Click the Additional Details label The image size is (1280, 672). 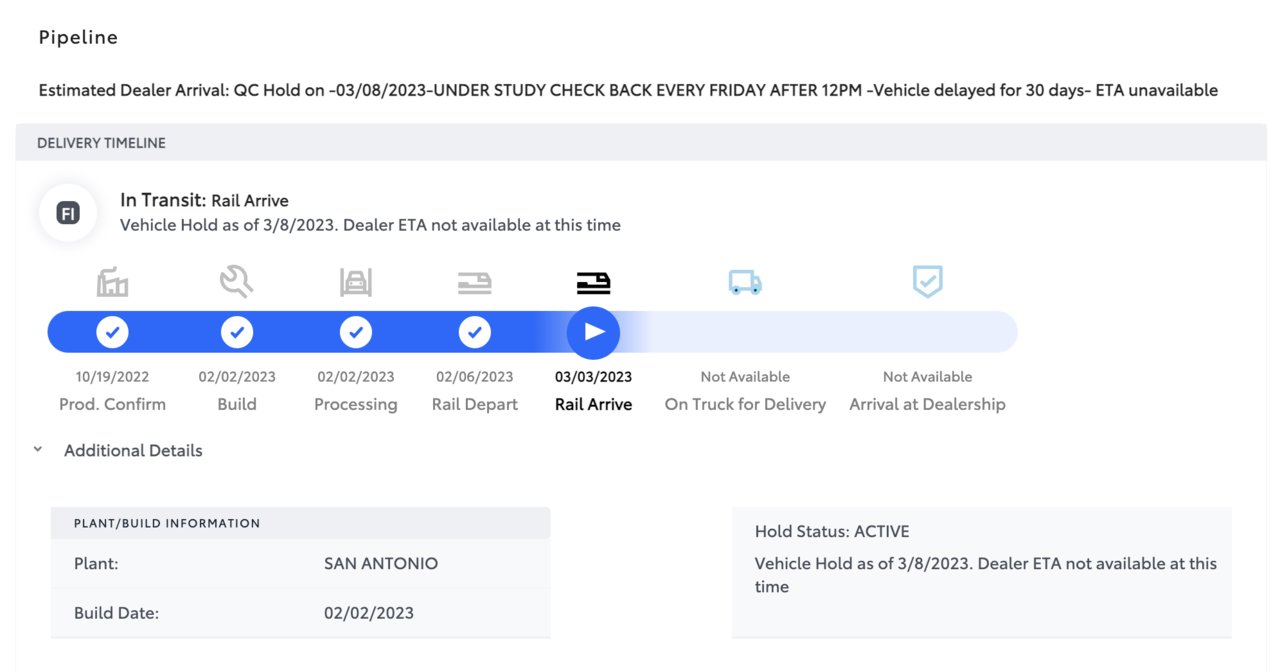tap(133, 451)
